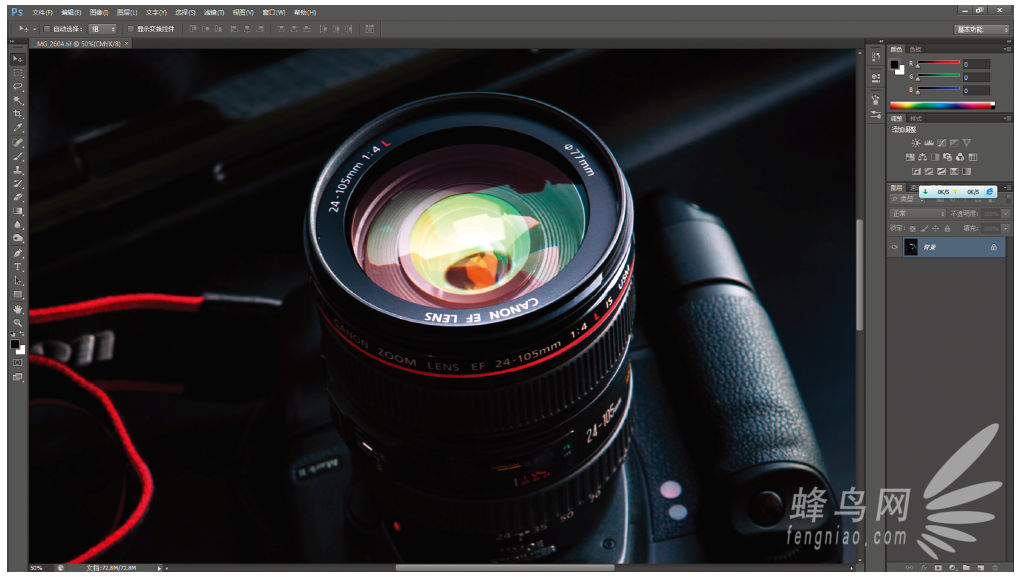
Task: Open the 正常 blend mode dropdown
Action: coord(917,214)
